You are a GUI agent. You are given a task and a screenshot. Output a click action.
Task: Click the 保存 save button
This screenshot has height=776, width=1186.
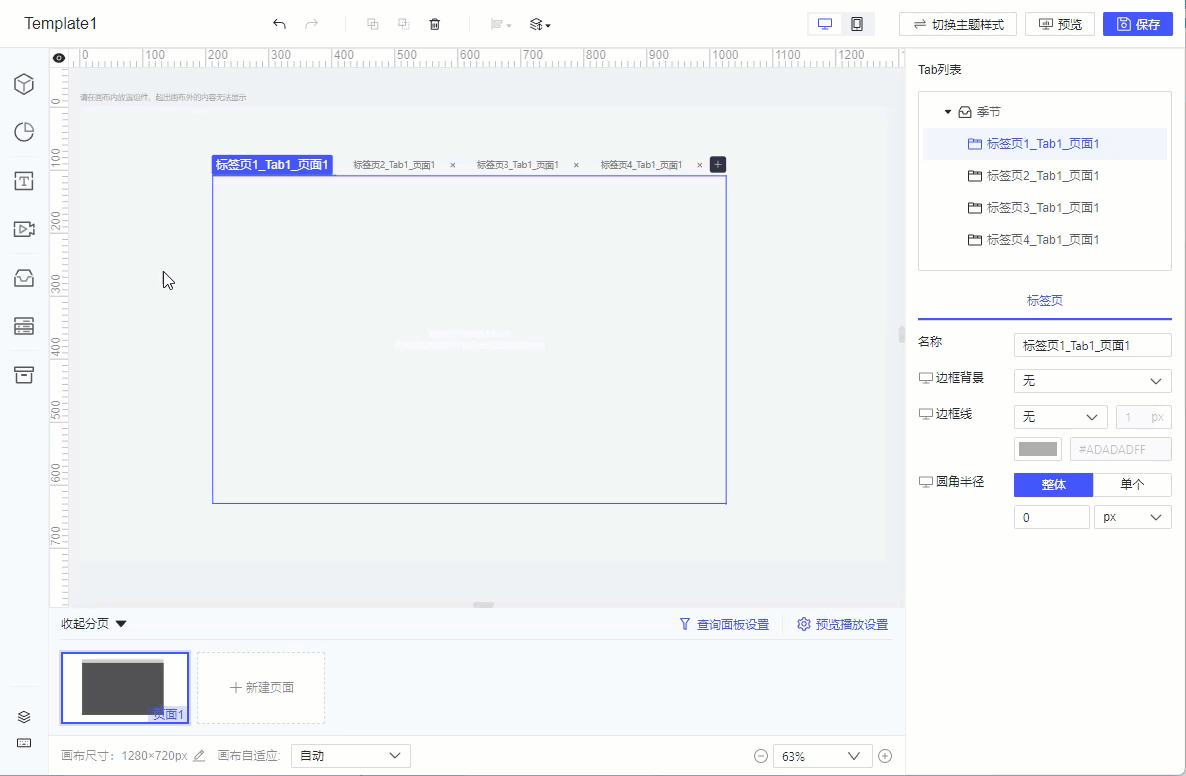pos(1137,24)
